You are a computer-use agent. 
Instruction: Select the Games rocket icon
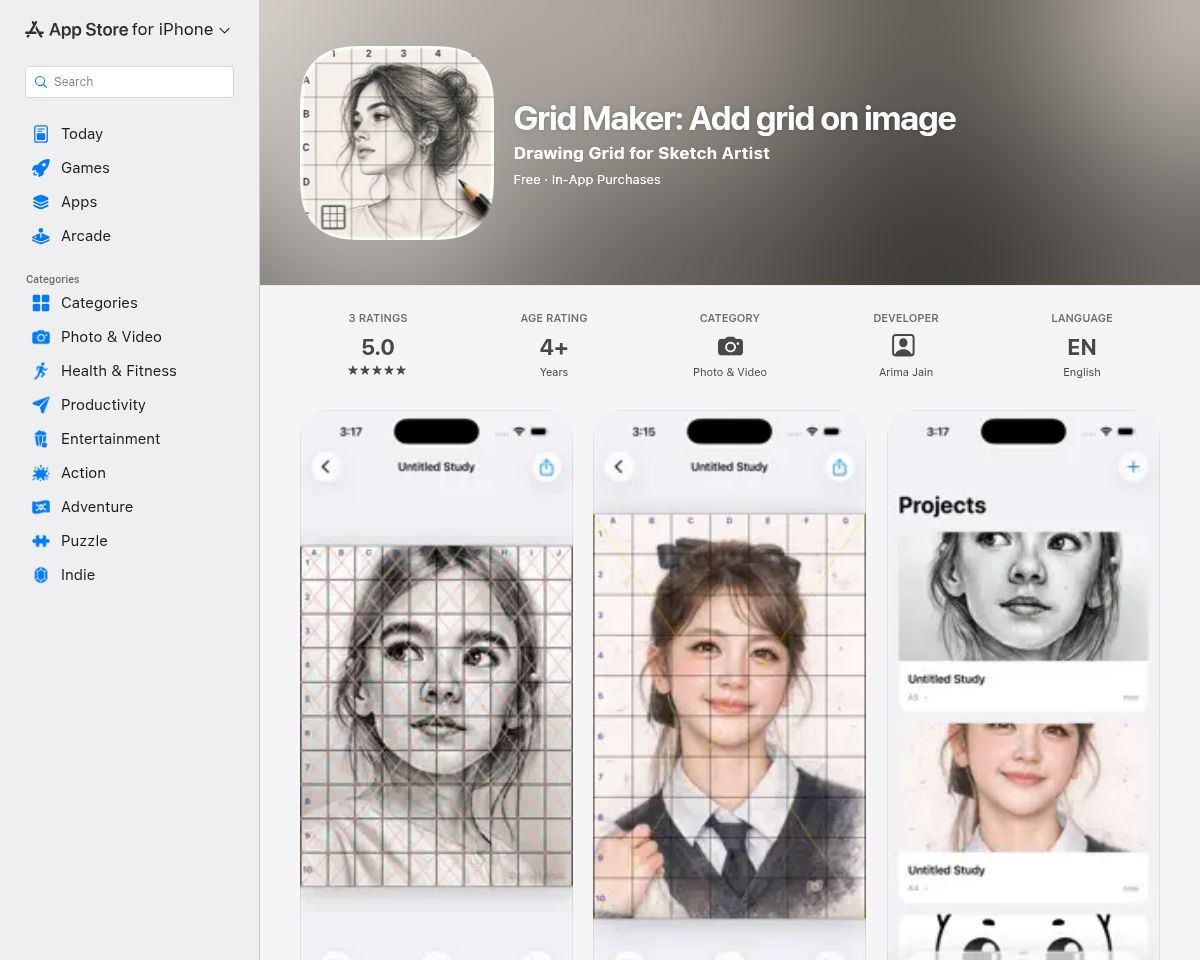41,168
